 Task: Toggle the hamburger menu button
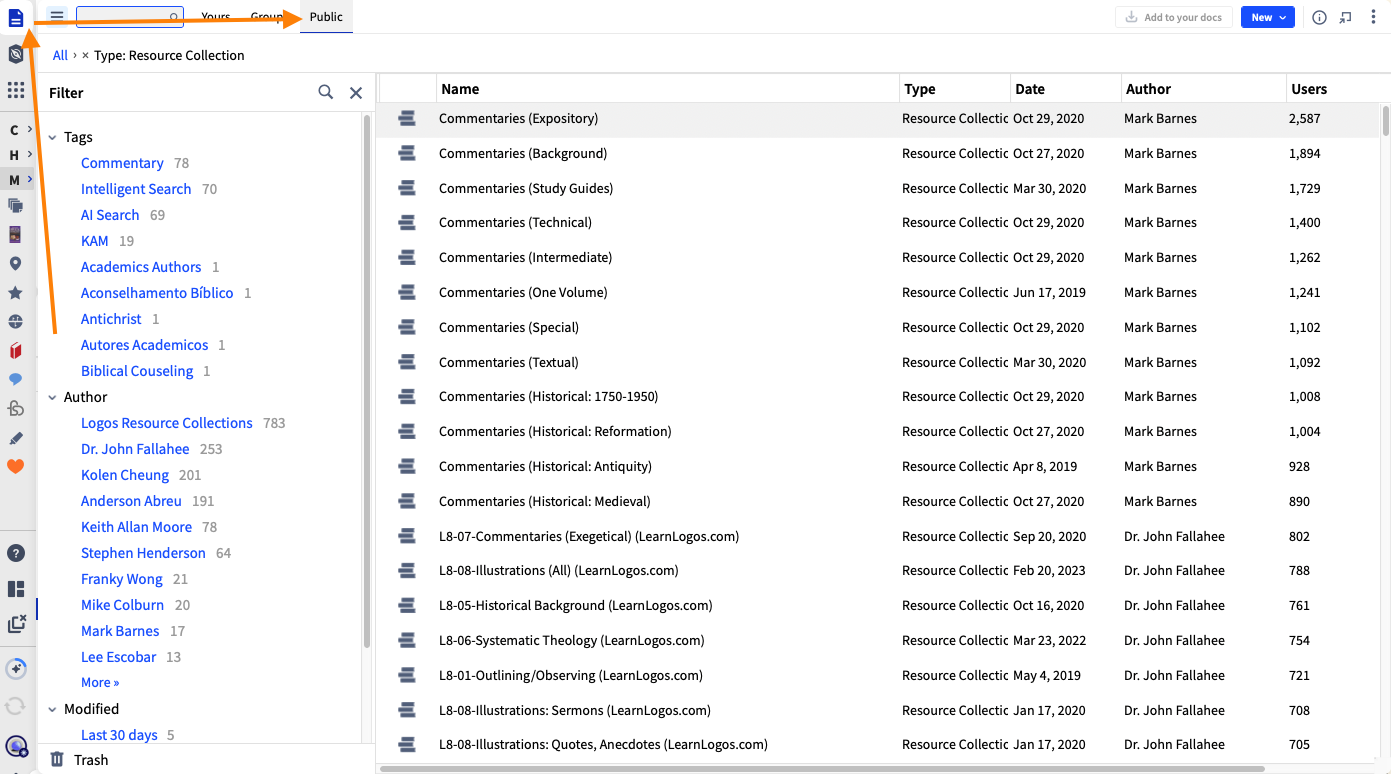click(57, 17)
